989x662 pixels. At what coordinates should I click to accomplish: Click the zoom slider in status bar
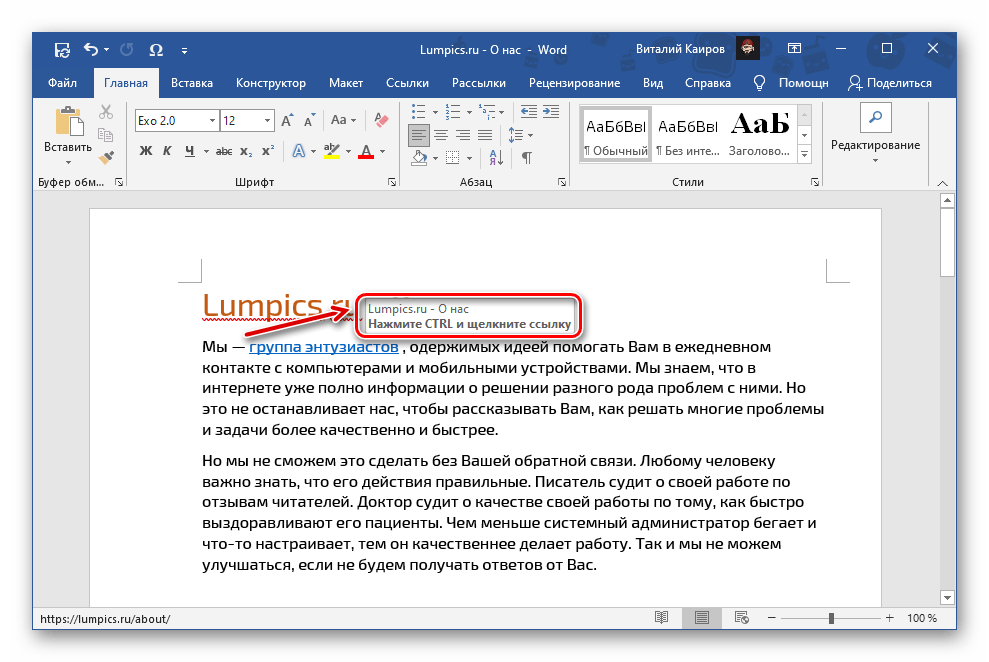831,619
